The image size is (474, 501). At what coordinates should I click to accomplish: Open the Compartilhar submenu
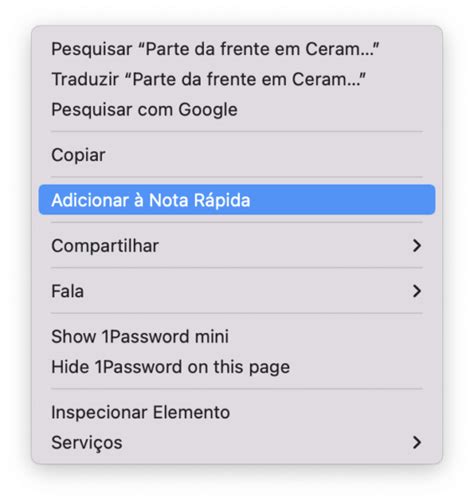(237, 246)
